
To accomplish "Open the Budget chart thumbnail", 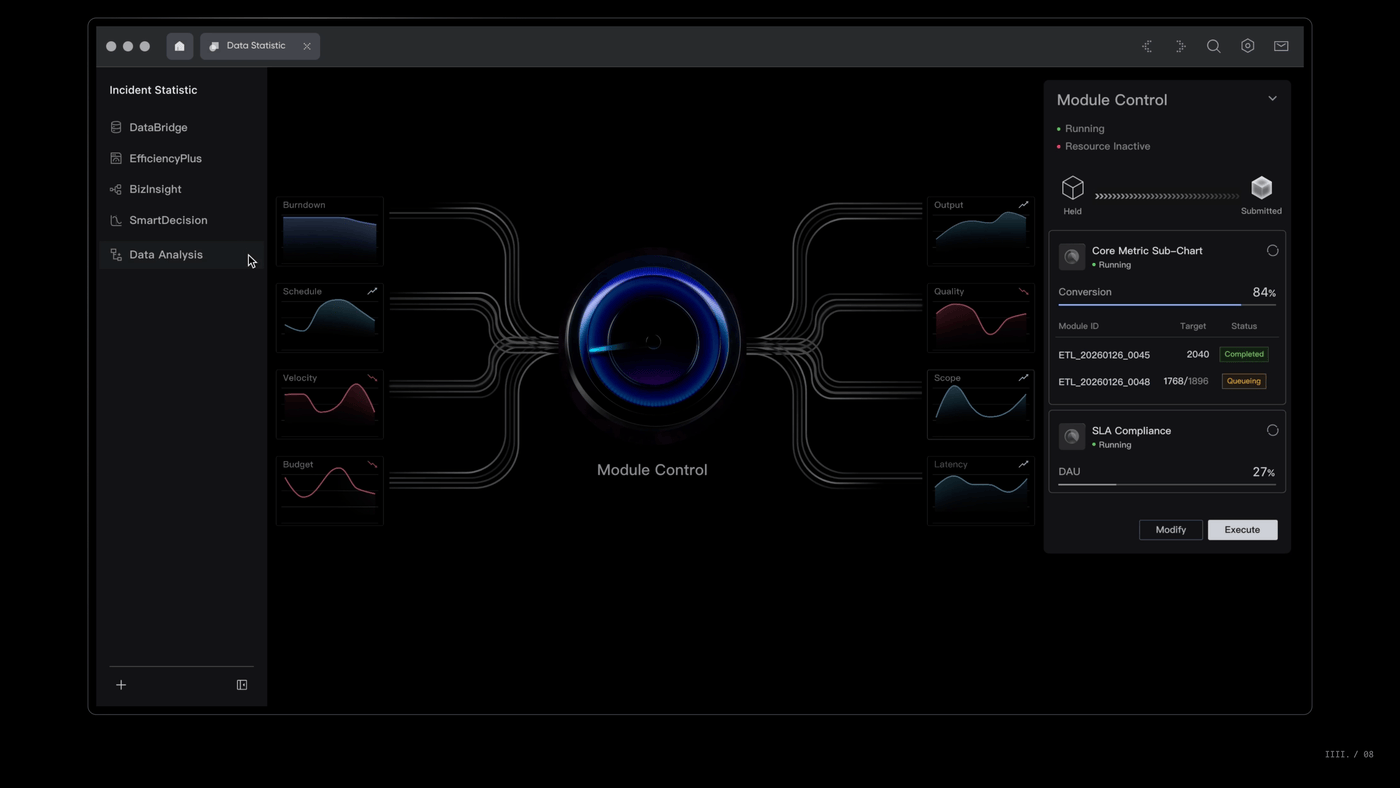I will click(330, 491).
